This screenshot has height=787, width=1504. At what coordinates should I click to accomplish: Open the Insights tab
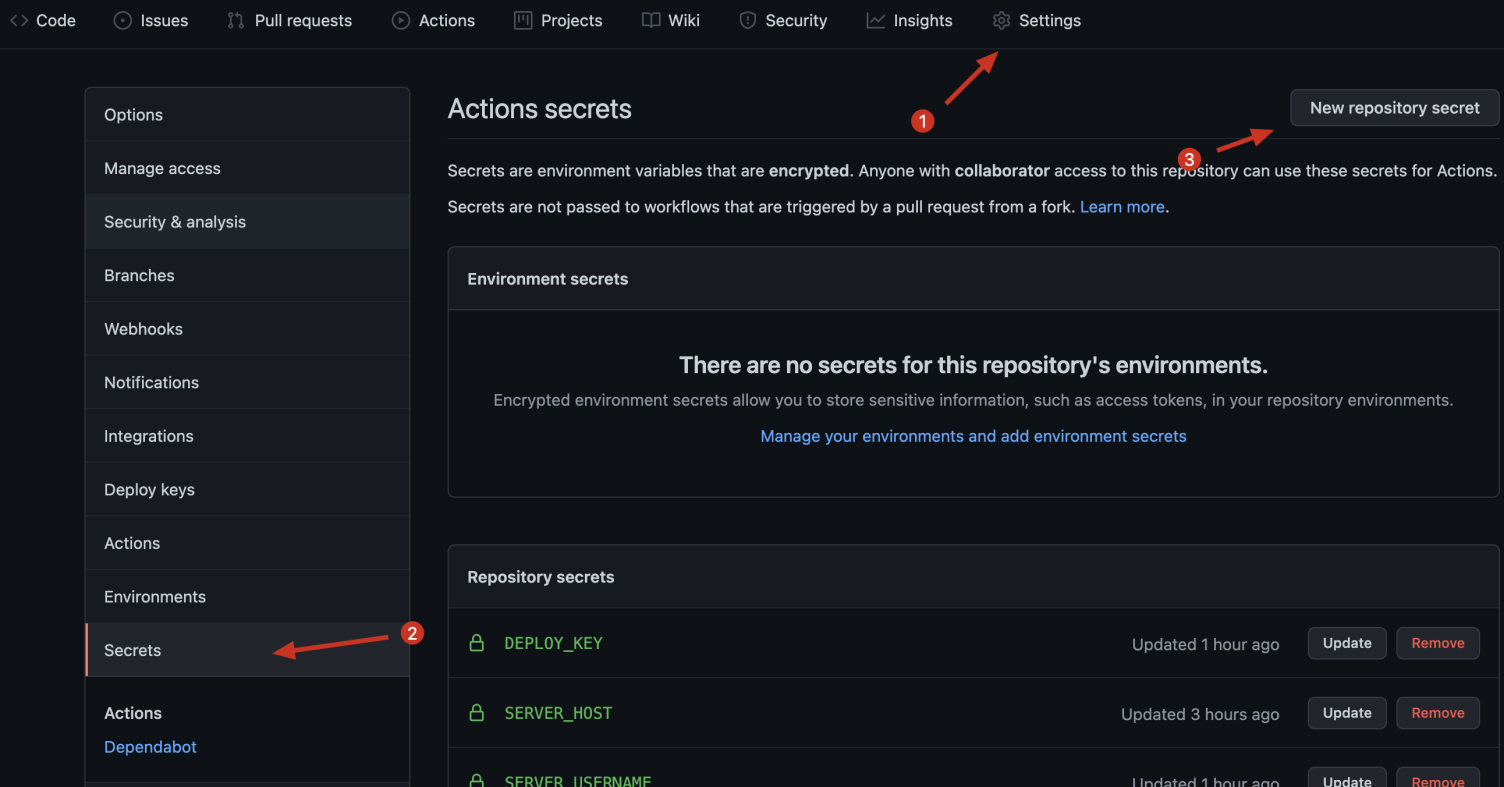[x=909, y=20]
